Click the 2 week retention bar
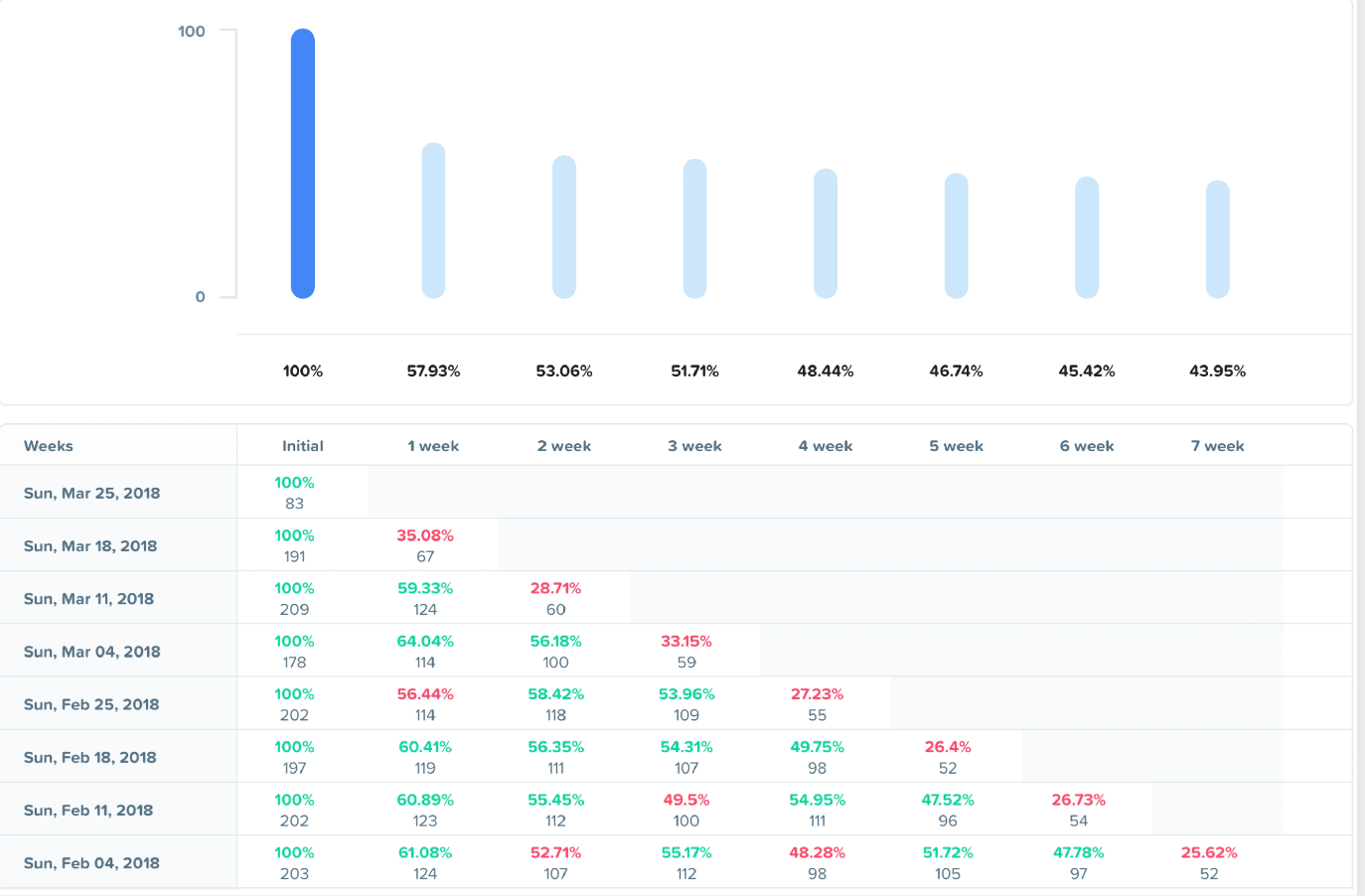The height and width of the screenshot is (896, 1365). 564,226
